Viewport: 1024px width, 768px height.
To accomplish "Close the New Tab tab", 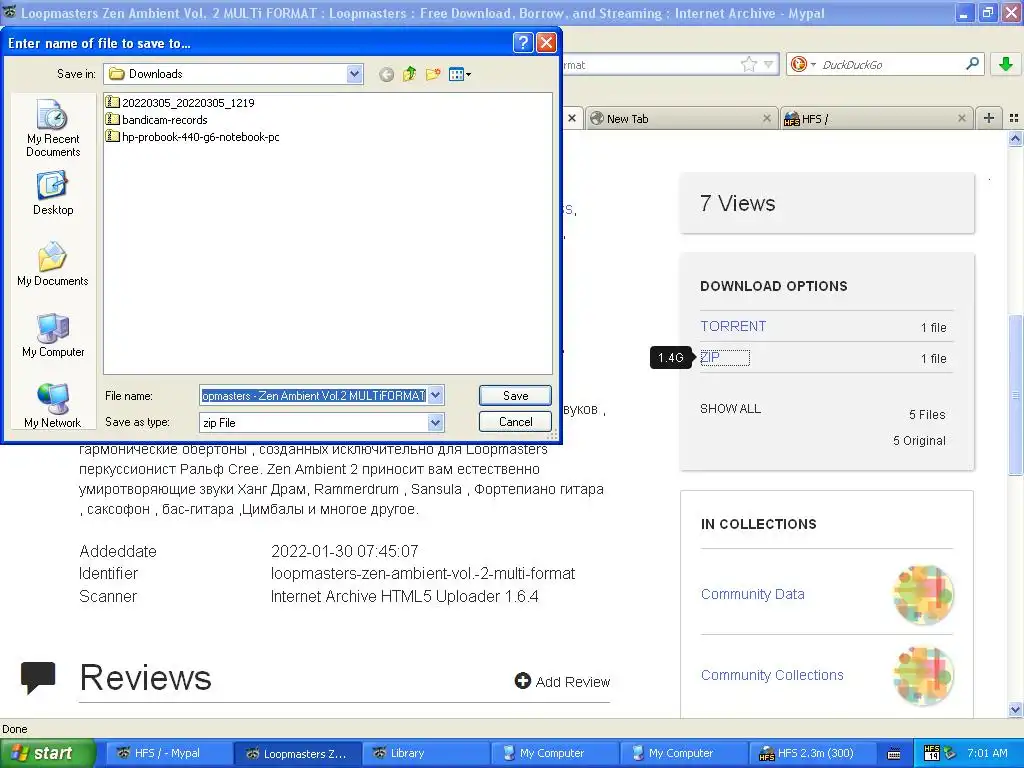I will 767,119.
